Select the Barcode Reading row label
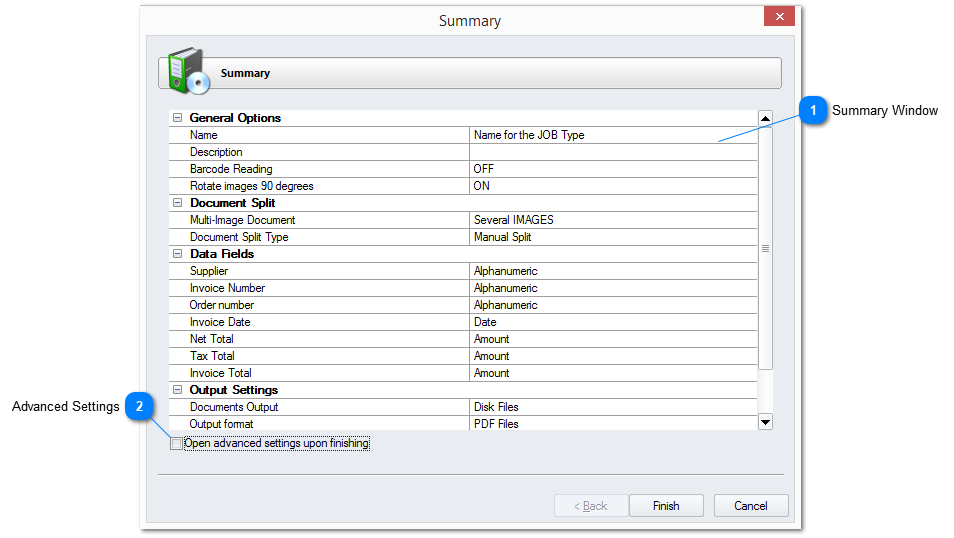Image resolution: width=954 pixels, height=538 pixels. pyautogui.click(x=231, y=169)
